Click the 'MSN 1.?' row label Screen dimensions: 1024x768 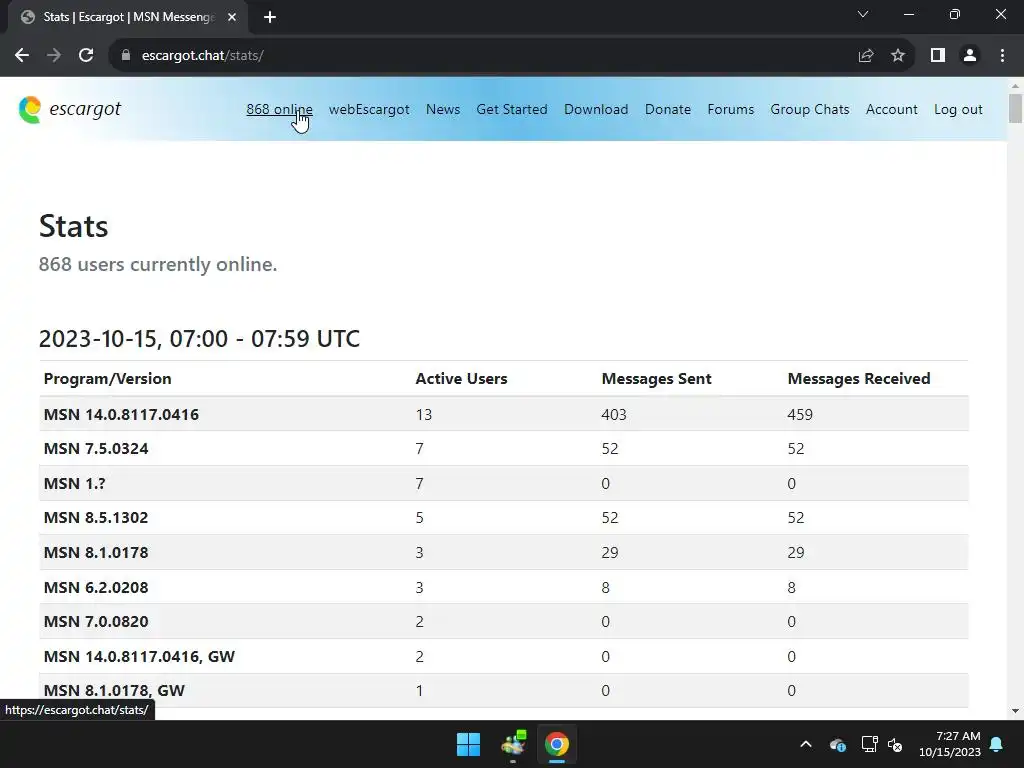coord(74,483)
